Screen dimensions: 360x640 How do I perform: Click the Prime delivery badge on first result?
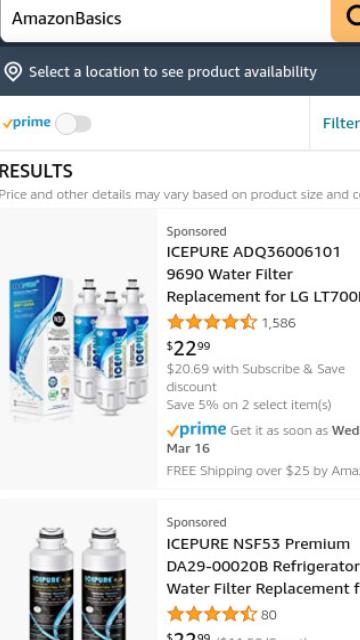pos(196,430)
